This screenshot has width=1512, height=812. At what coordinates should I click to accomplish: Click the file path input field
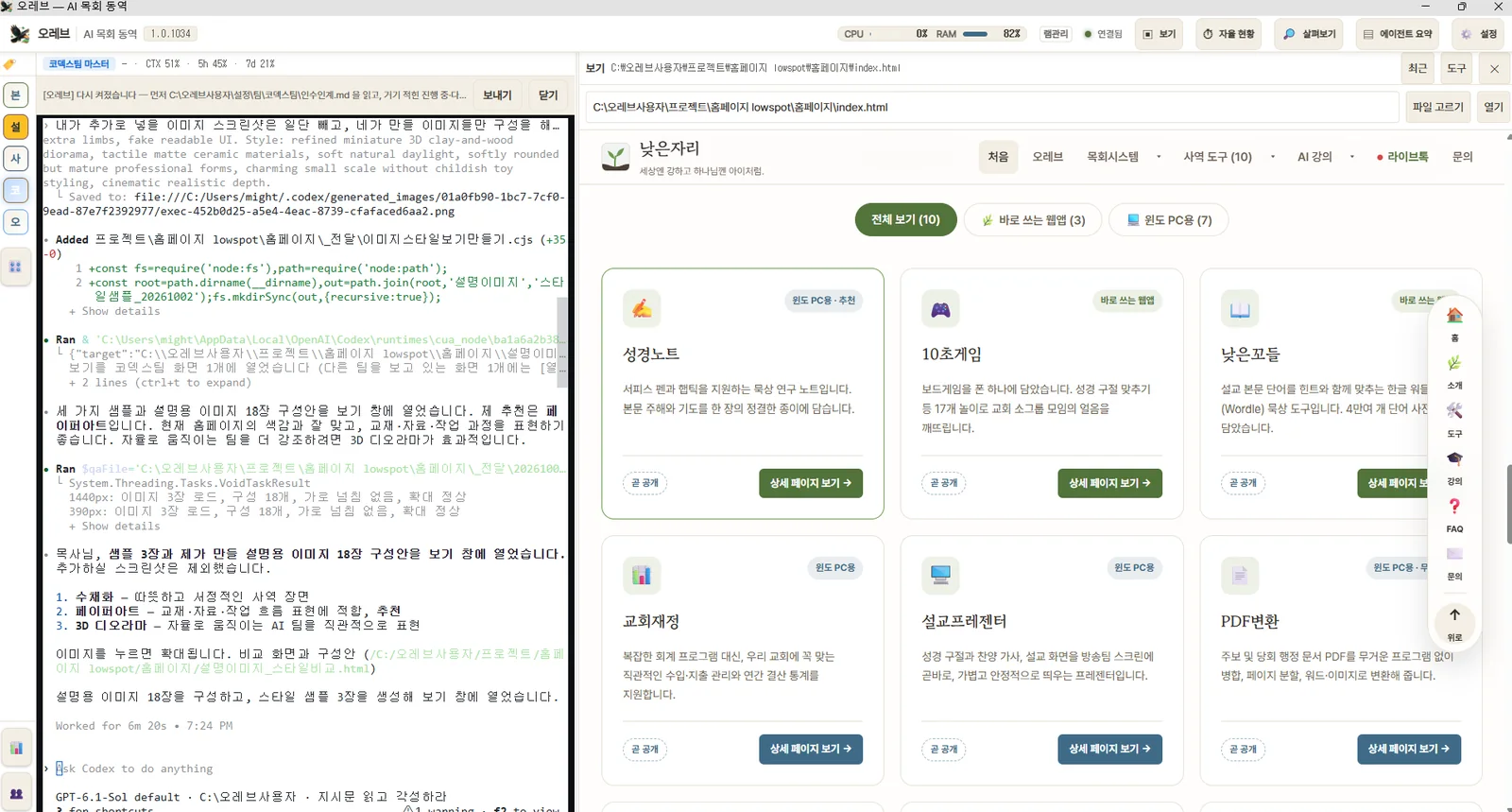click(991, 107)
